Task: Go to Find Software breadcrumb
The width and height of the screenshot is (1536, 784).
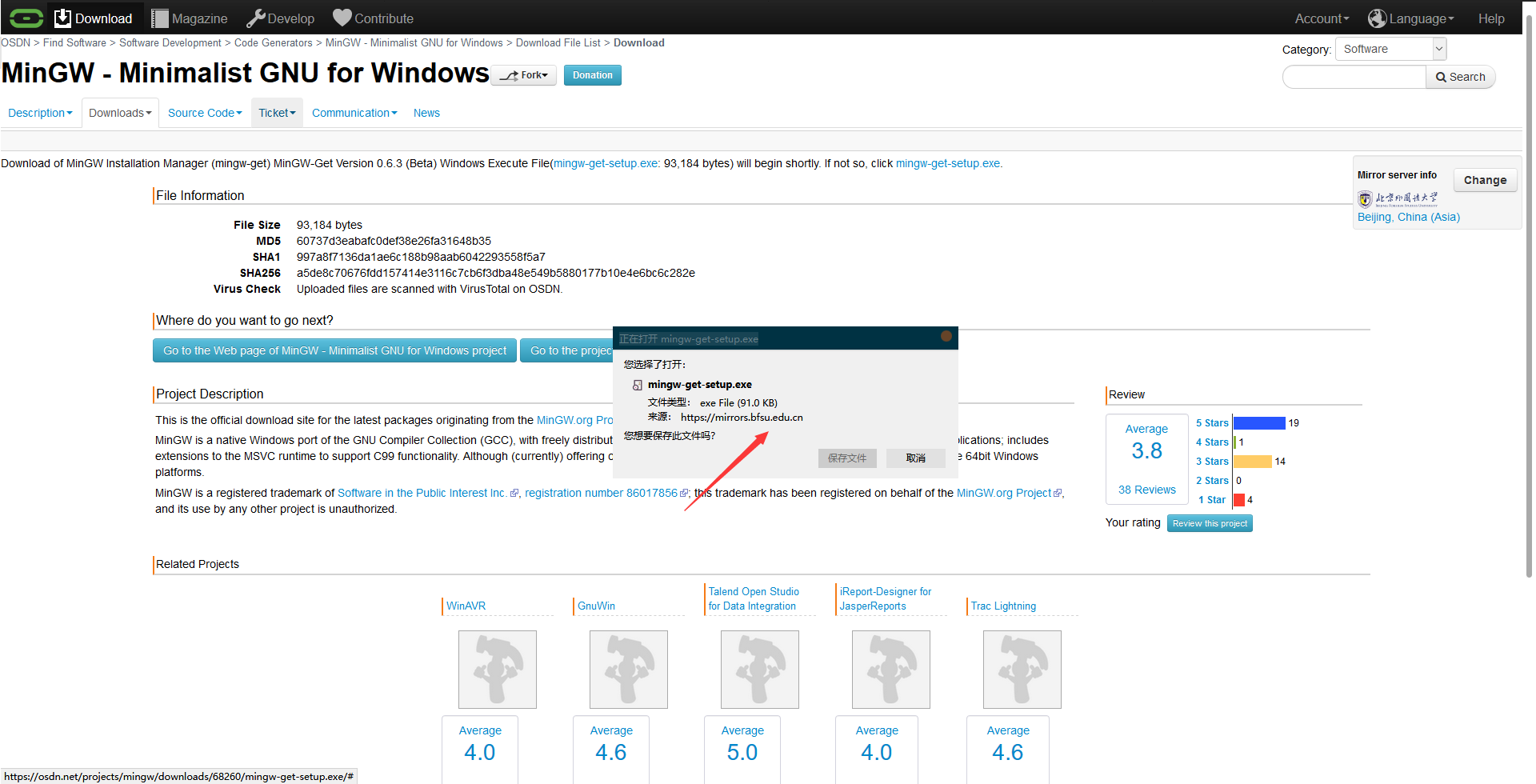Action: (x=74, y=42)
